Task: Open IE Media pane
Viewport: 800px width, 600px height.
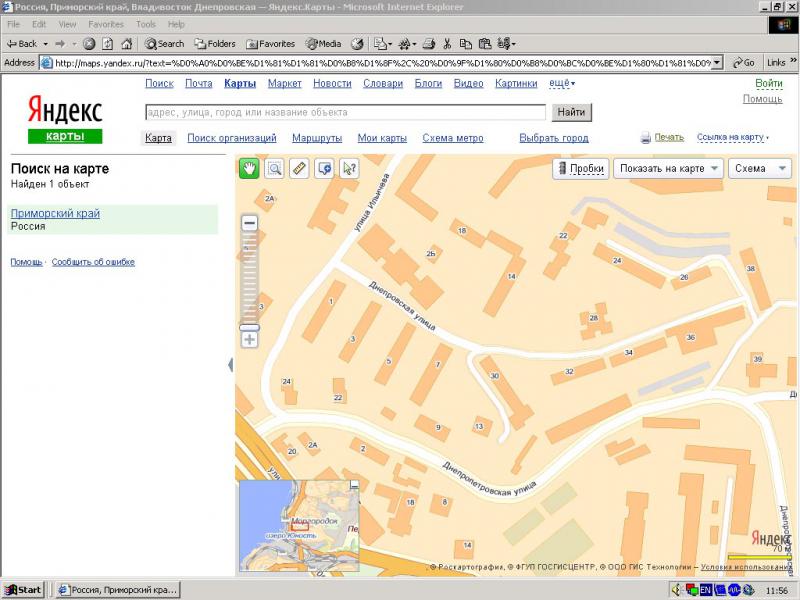Action: pyautogui.click(x=323, y=44)
